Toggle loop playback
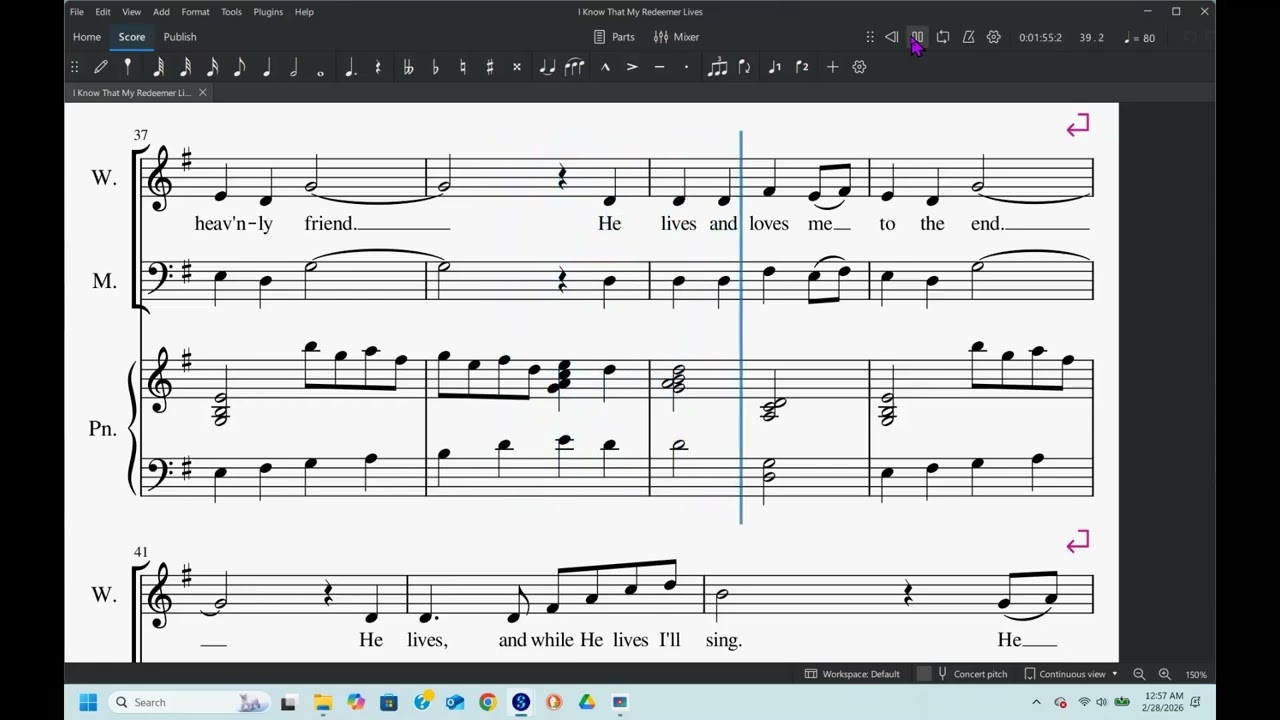Viewport: 1280px width, 720px height. [943, 37]
